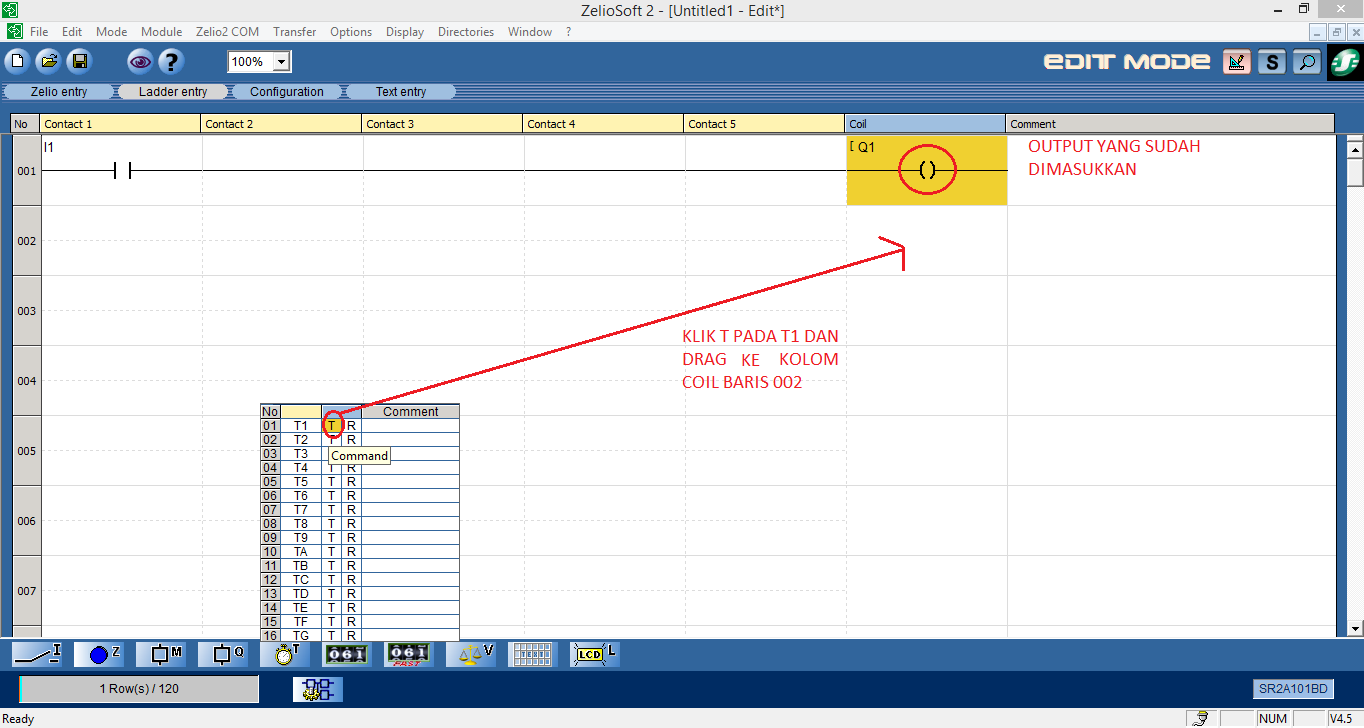Open the ? help menu
This screenshot has width=1364, height=728.
pyautogui.click(x=568, y=32)
